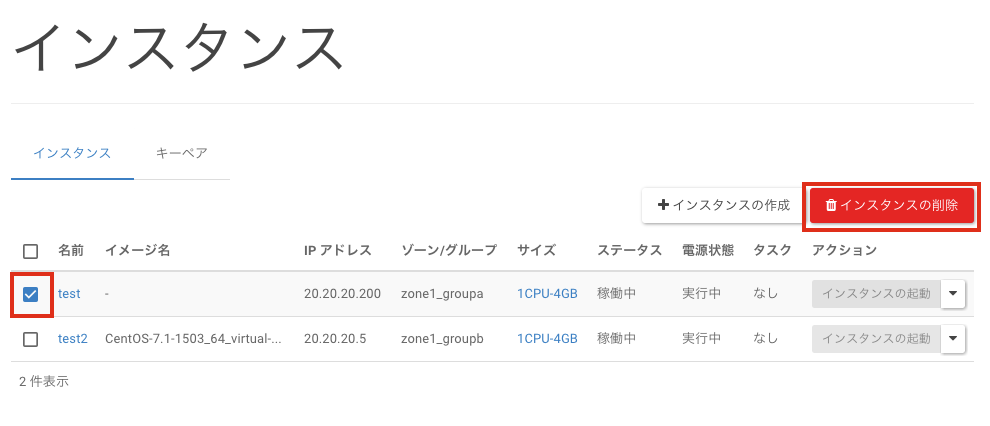Click インスタンスの起動 button in test row

click(876, 294)
